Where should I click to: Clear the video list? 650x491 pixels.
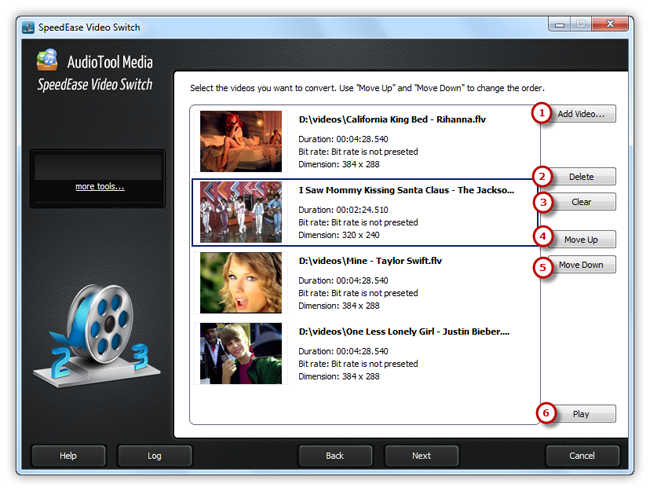pyautogui.click(x=581, y=202)
